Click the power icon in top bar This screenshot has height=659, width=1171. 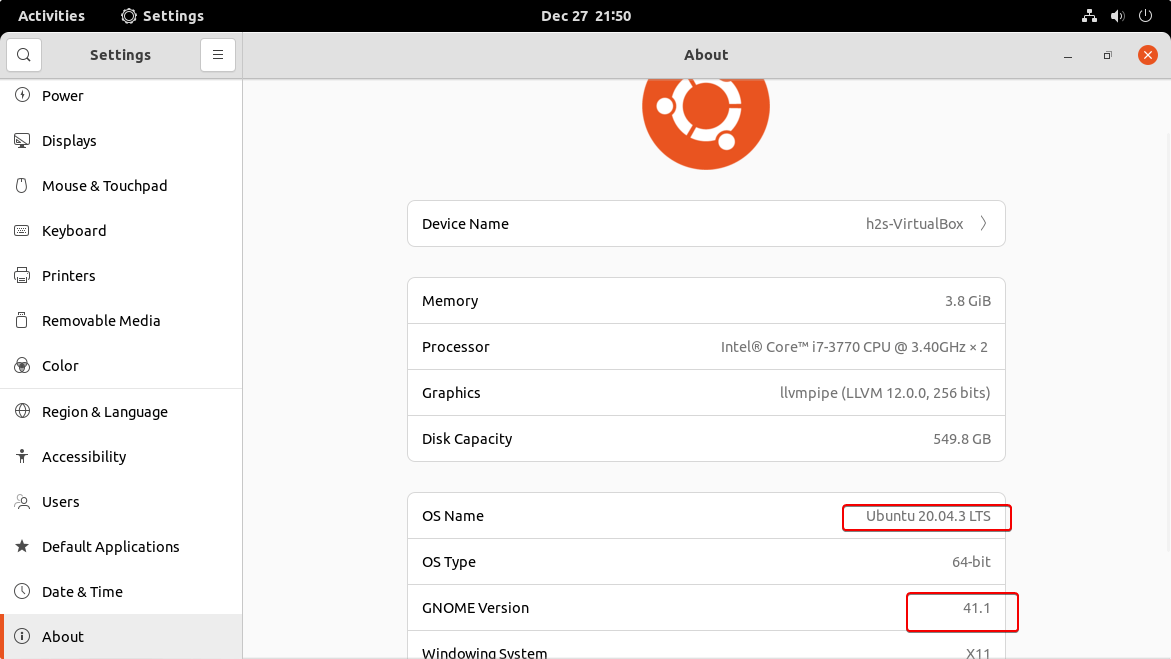point(1145,16)
